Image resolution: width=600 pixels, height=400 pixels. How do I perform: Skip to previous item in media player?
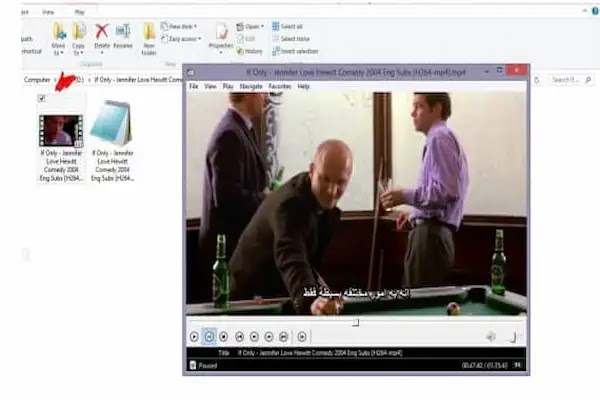tap(240, 336)
